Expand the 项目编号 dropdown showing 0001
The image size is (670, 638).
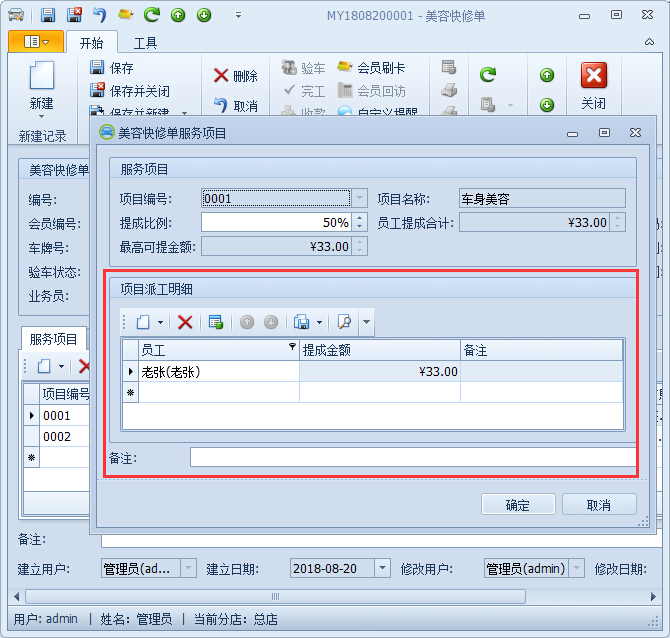(359, 198)
